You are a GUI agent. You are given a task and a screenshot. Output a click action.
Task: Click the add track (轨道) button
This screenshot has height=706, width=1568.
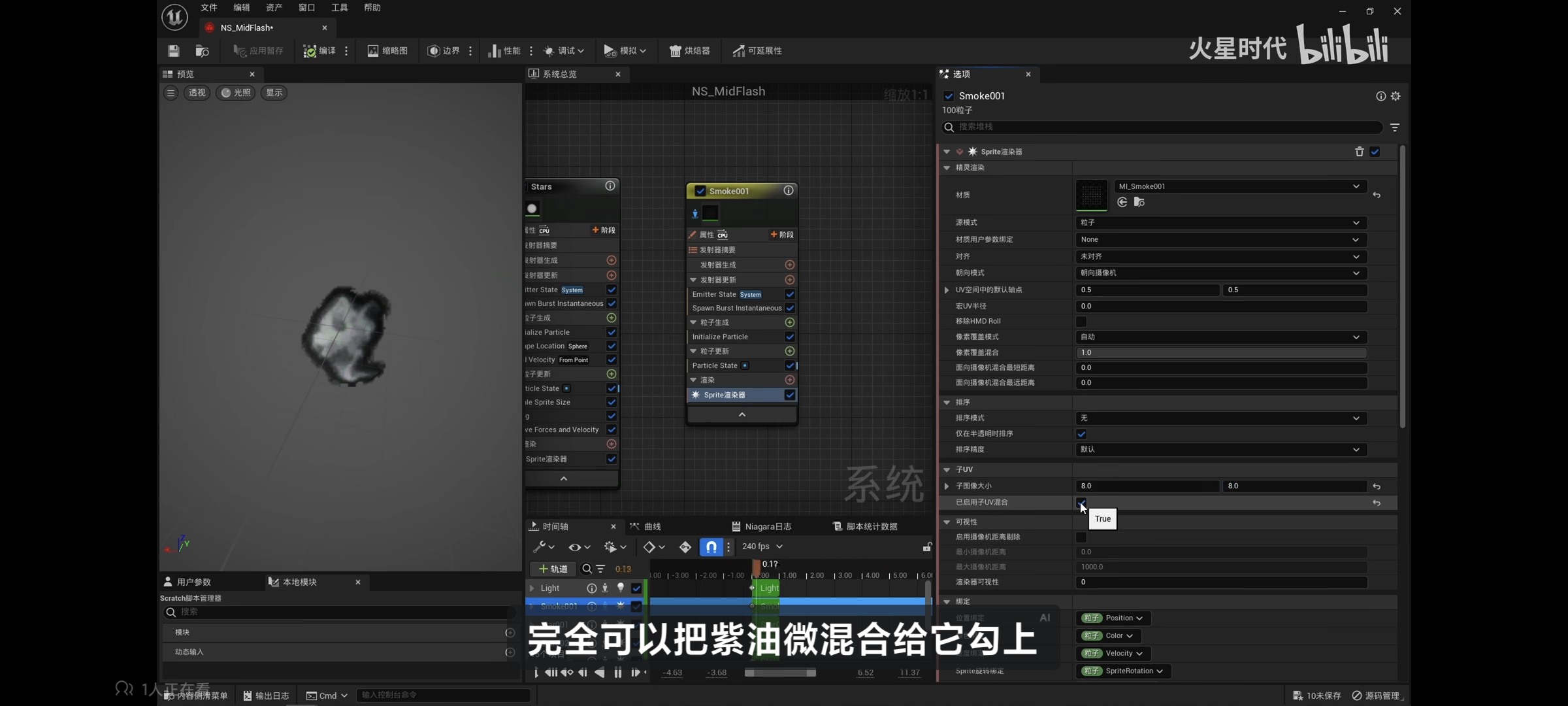tap(553, 569)
